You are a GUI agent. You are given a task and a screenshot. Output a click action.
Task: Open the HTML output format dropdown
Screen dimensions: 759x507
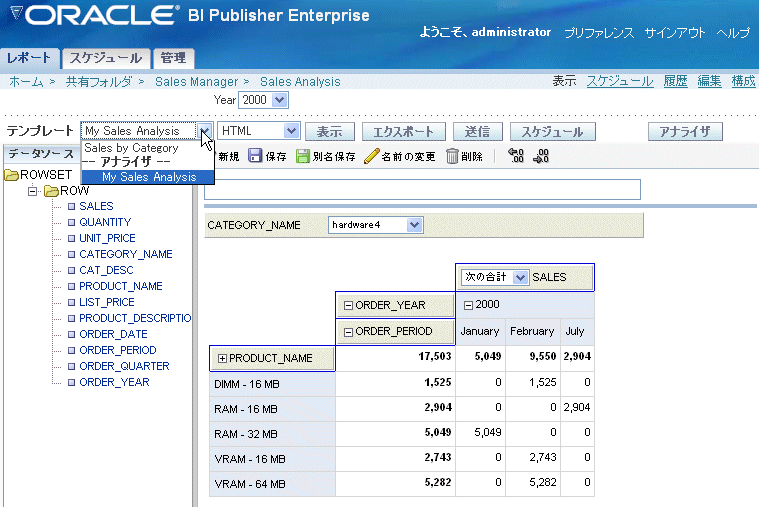click(291, 131)
